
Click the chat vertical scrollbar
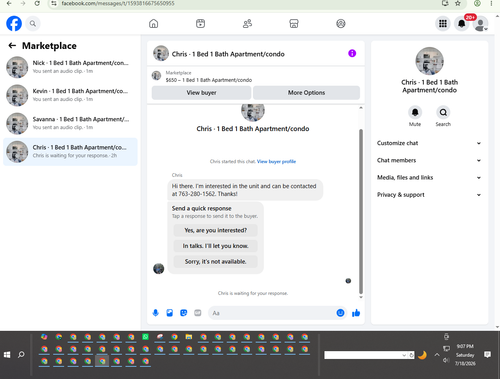point(361,211)
